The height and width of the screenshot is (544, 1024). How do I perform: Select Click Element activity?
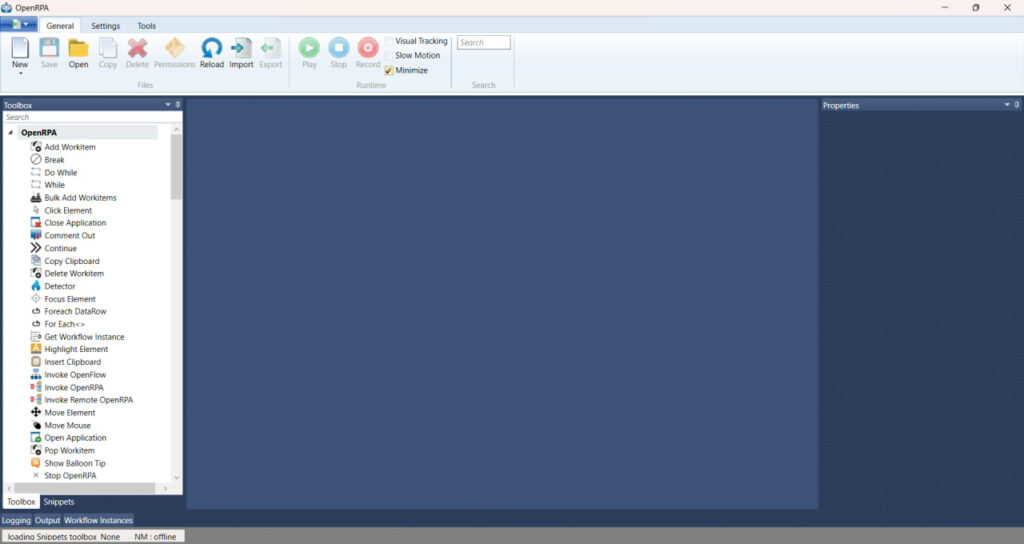pos(62,210)
